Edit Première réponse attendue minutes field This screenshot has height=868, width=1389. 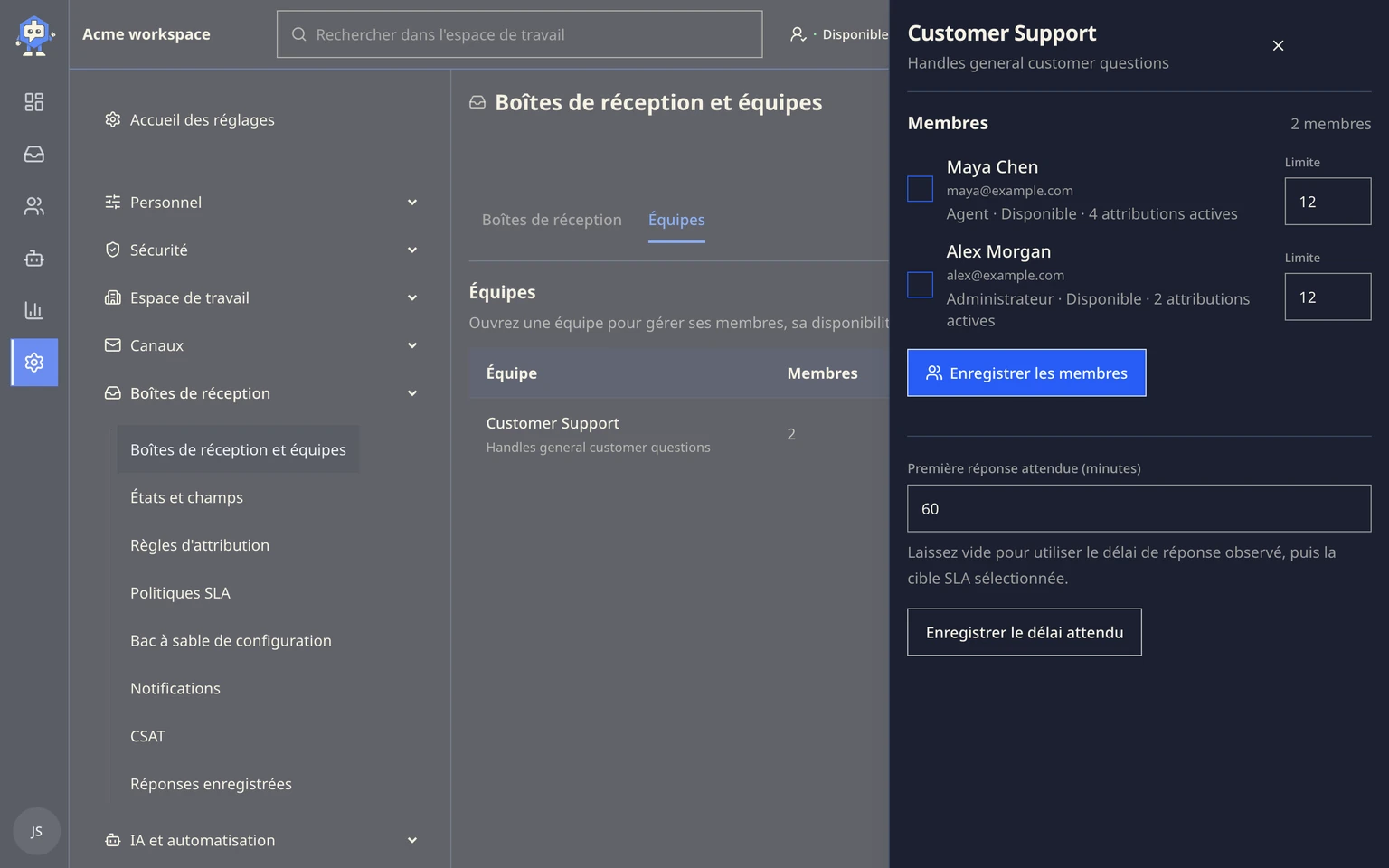click(1139, 508)
